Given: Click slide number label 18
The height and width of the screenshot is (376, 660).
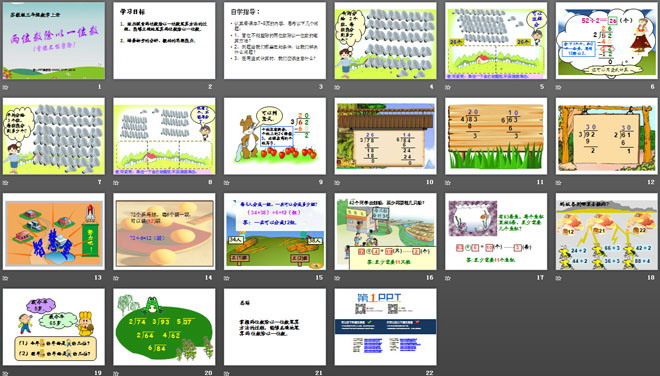Looking at the screenshot, I should (651, 277).
